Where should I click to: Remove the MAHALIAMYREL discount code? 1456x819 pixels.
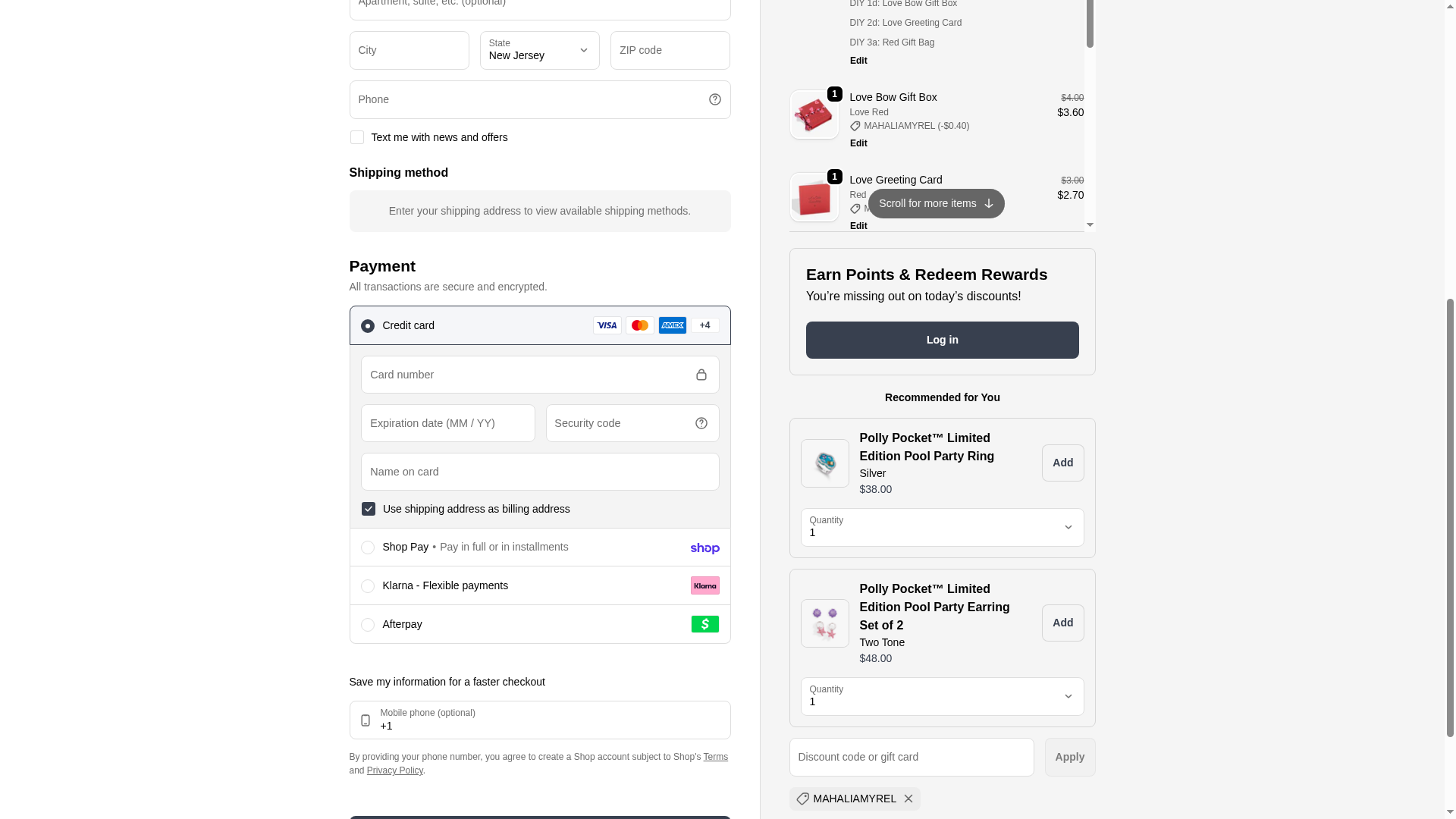tap(908, 799)
